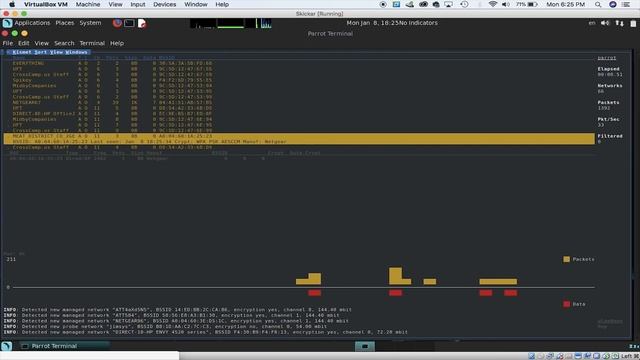Viewport: 640px width, 360px height.
Task: Click the show-desktop icon in bottom panel
Action: tap(7, 346)
